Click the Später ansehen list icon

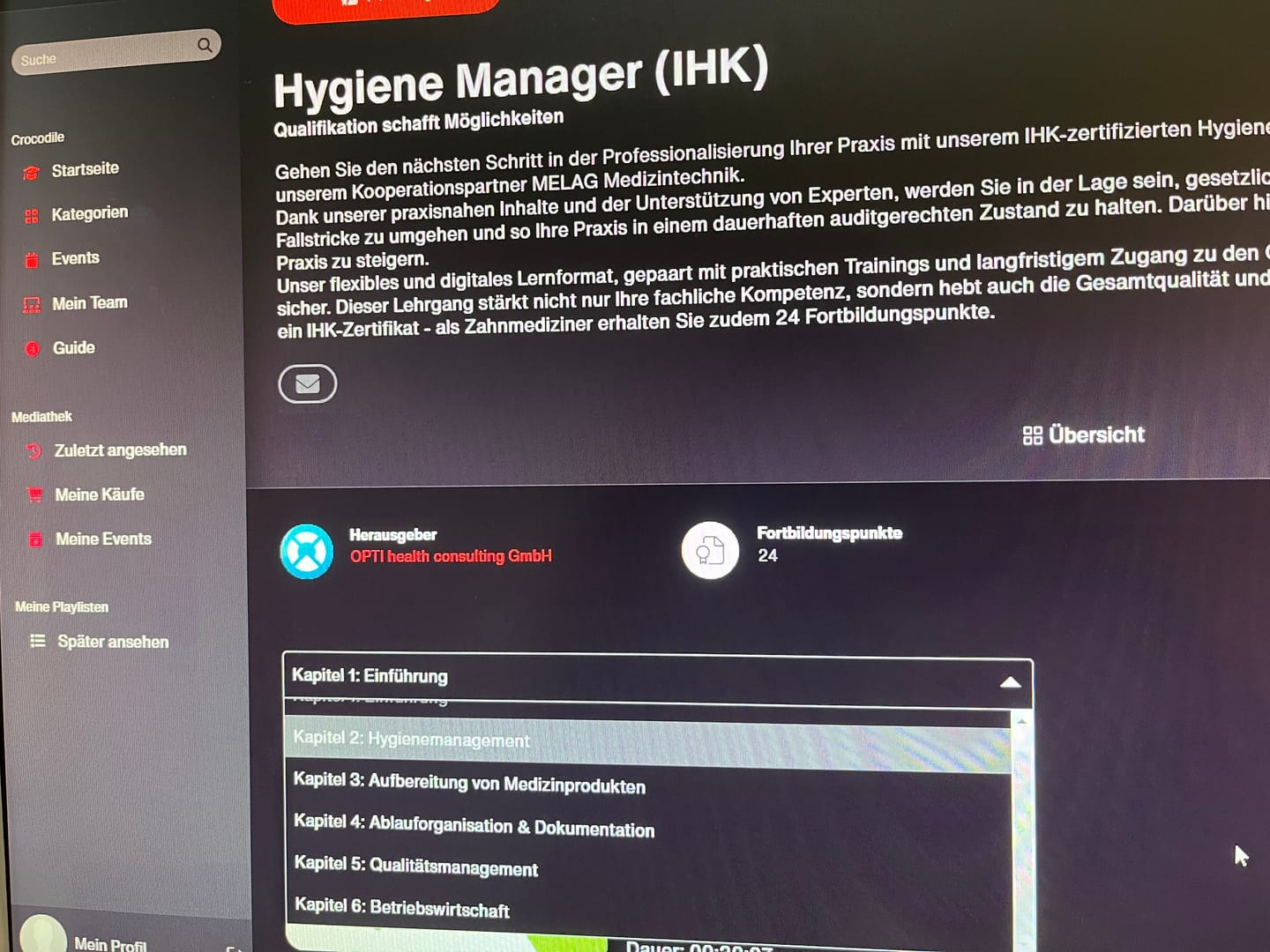[x=38, y=641]
